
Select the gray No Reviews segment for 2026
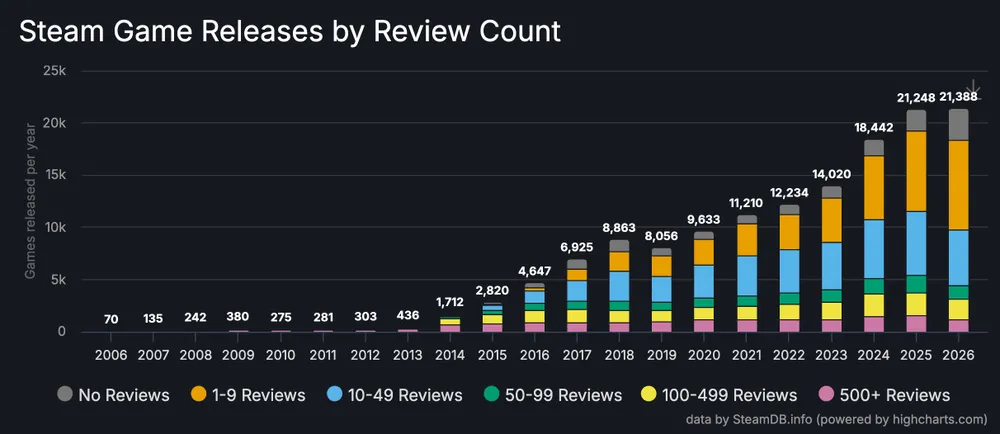click(x=959, y=125)
